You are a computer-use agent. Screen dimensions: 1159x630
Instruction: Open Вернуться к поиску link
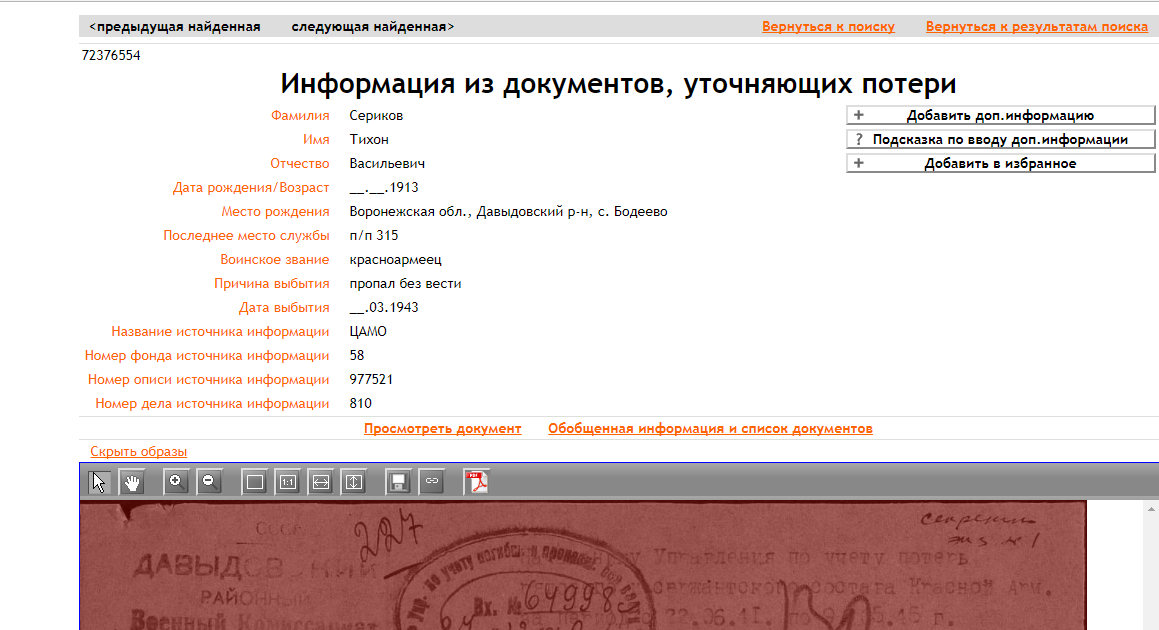tap(828, 27)
